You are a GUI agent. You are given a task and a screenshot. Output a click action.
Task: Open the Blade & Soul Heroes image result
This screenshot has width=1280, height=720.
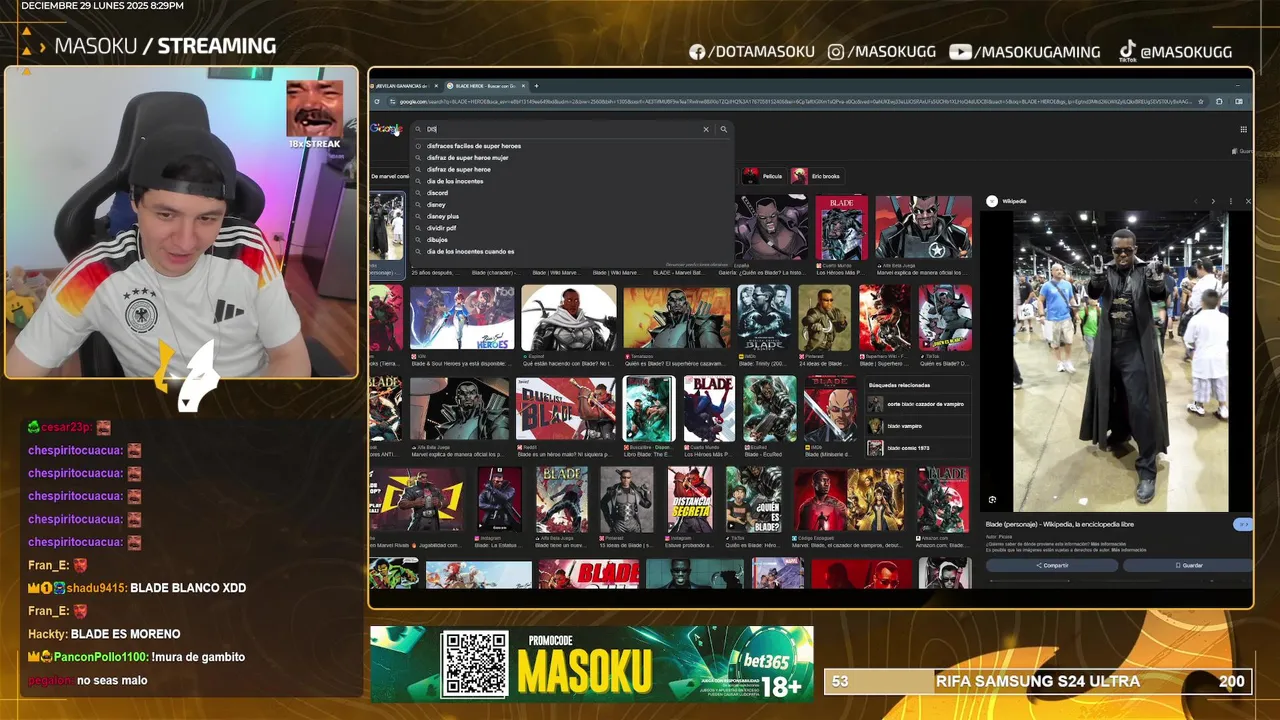tap(462, 318)
